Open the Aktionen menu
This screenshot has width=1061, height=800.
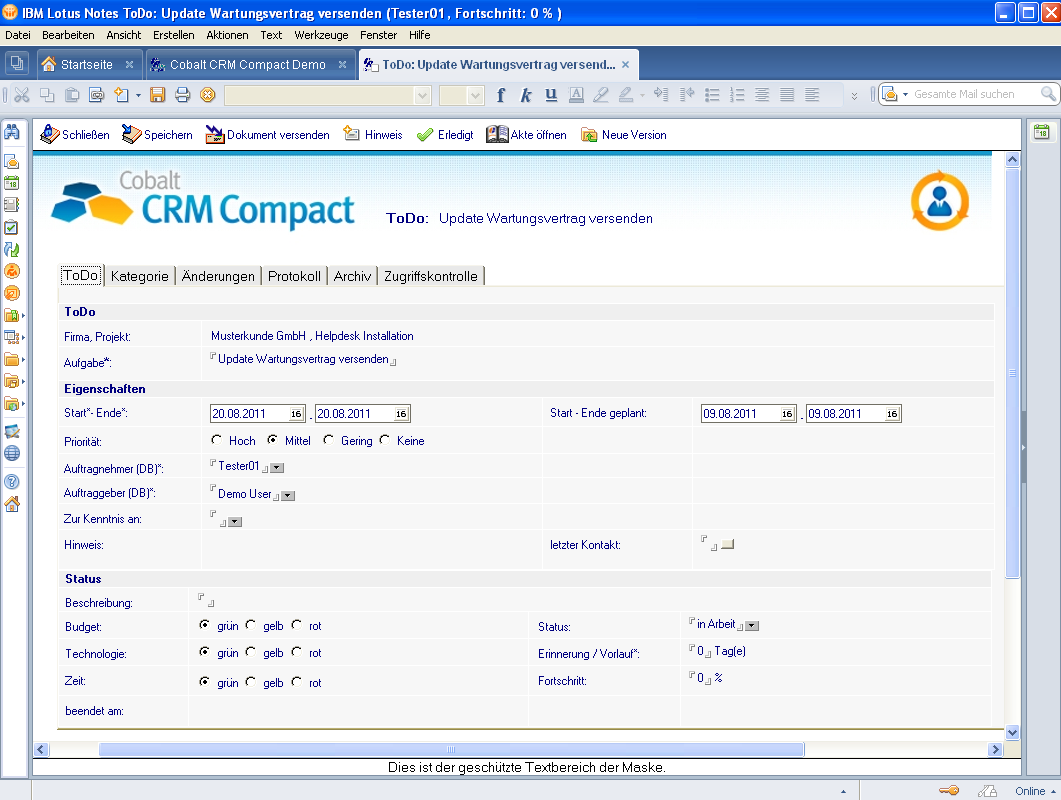pos(227,35)
